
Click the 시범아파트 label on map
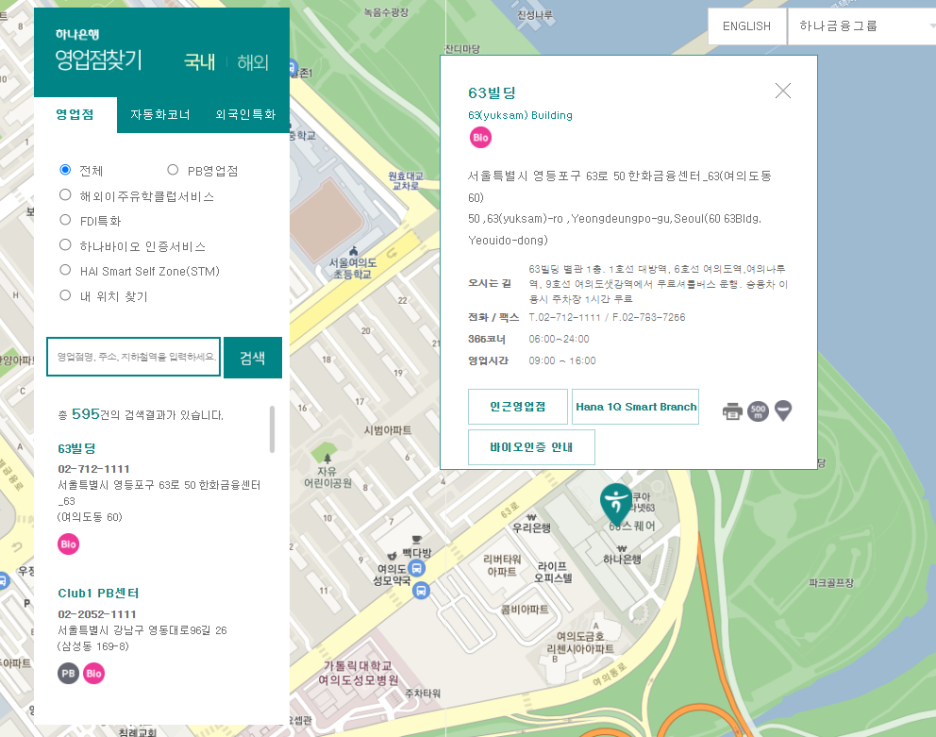pos(387,430)
